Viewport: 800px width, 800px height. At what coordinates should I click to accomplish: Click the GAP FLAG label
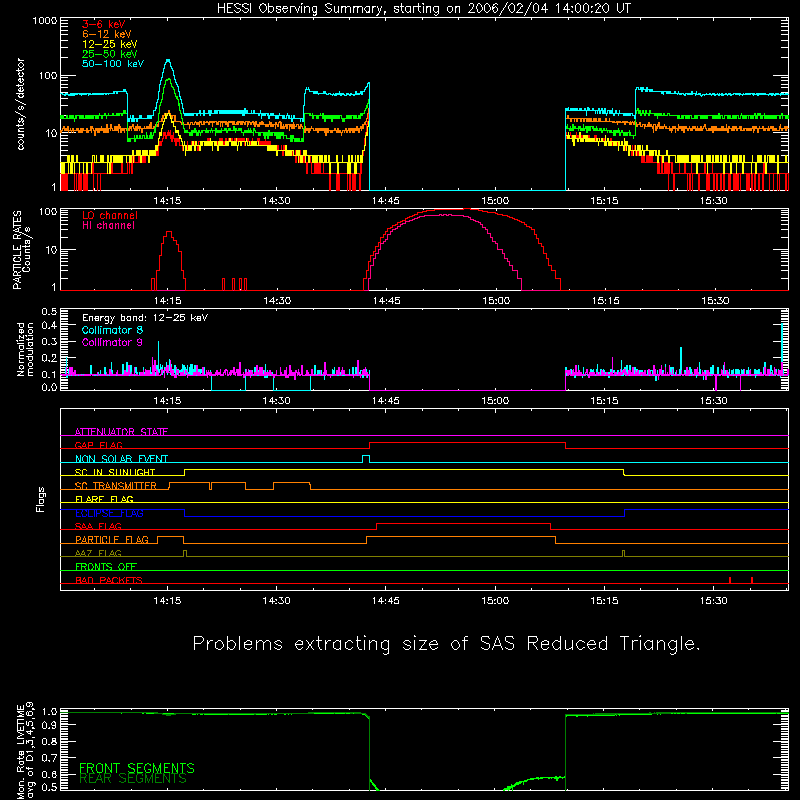(98, 445)
